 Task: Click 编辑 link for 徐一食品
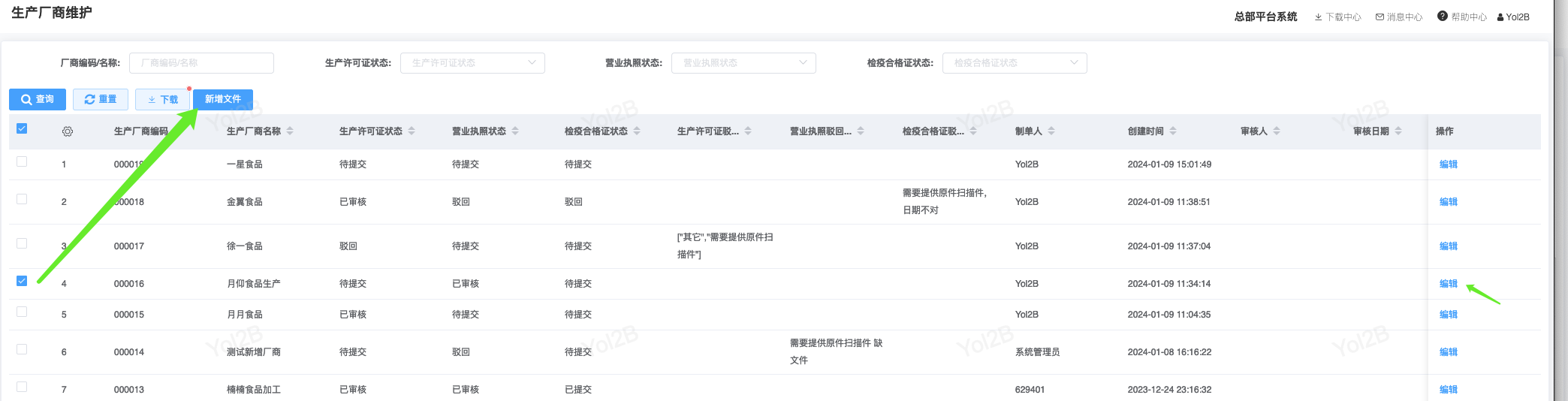[x=1449, y=246]
